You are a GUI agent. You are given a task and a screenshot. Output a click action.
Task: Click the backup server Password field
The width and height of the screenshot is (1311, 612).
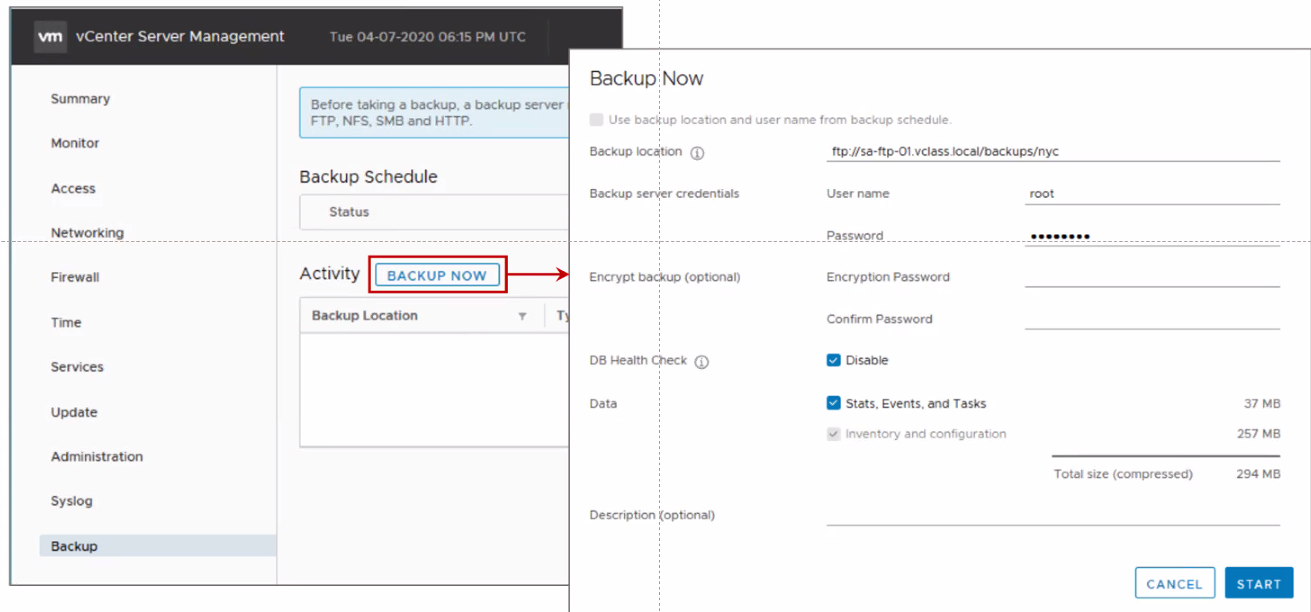tap(1152, 236)
